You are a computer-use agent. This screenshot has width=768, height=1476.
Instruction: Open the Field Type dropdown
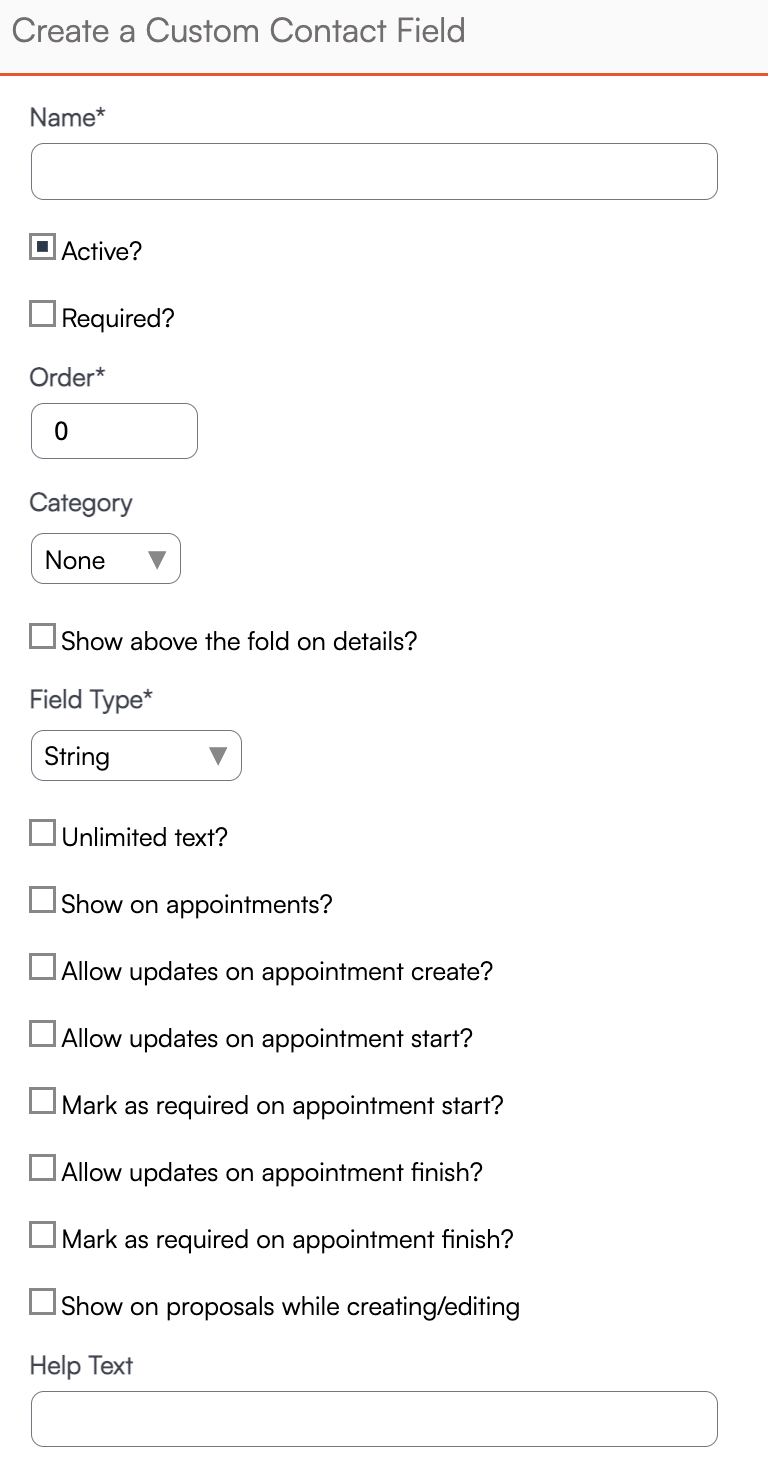point(136,756)
